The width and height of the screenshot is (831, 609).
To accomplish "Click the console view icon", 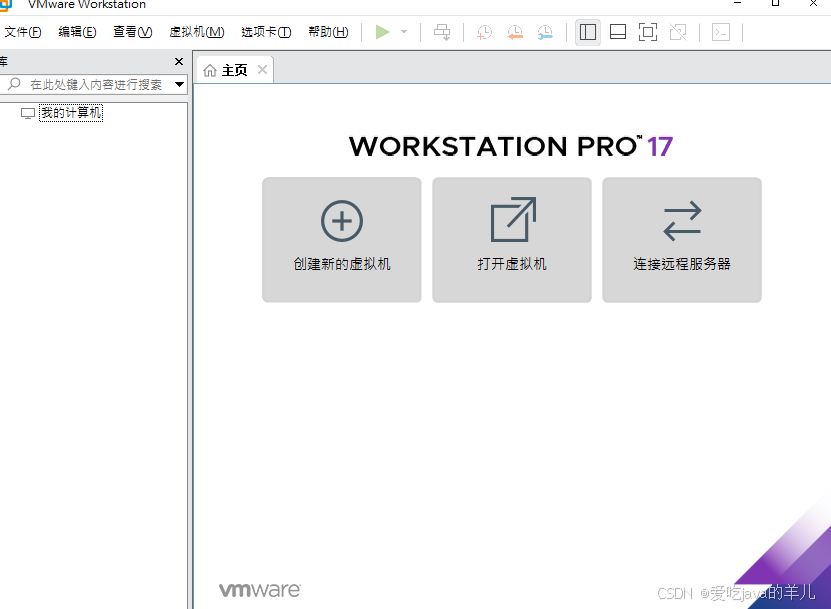I will 721,32.
